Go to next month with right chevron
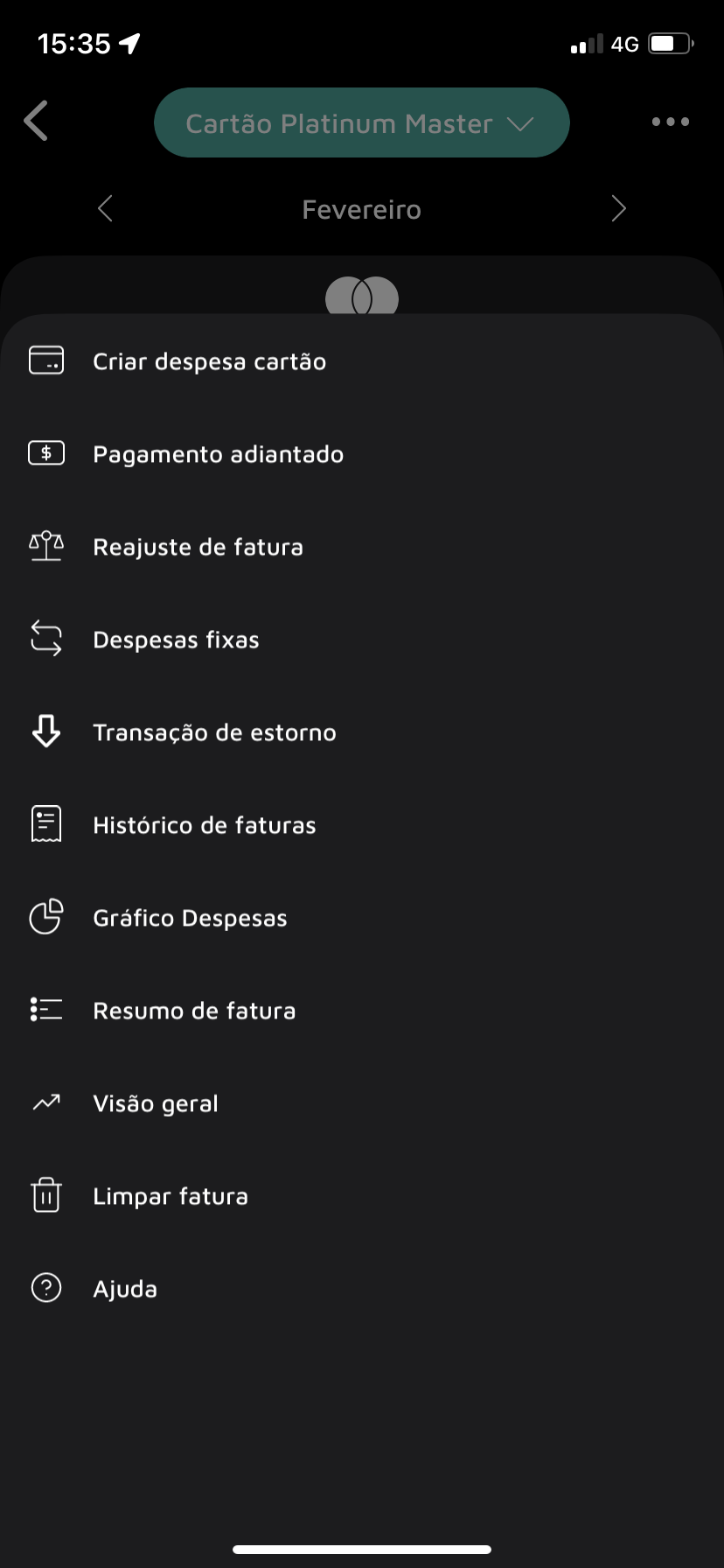 pos(618,209)
